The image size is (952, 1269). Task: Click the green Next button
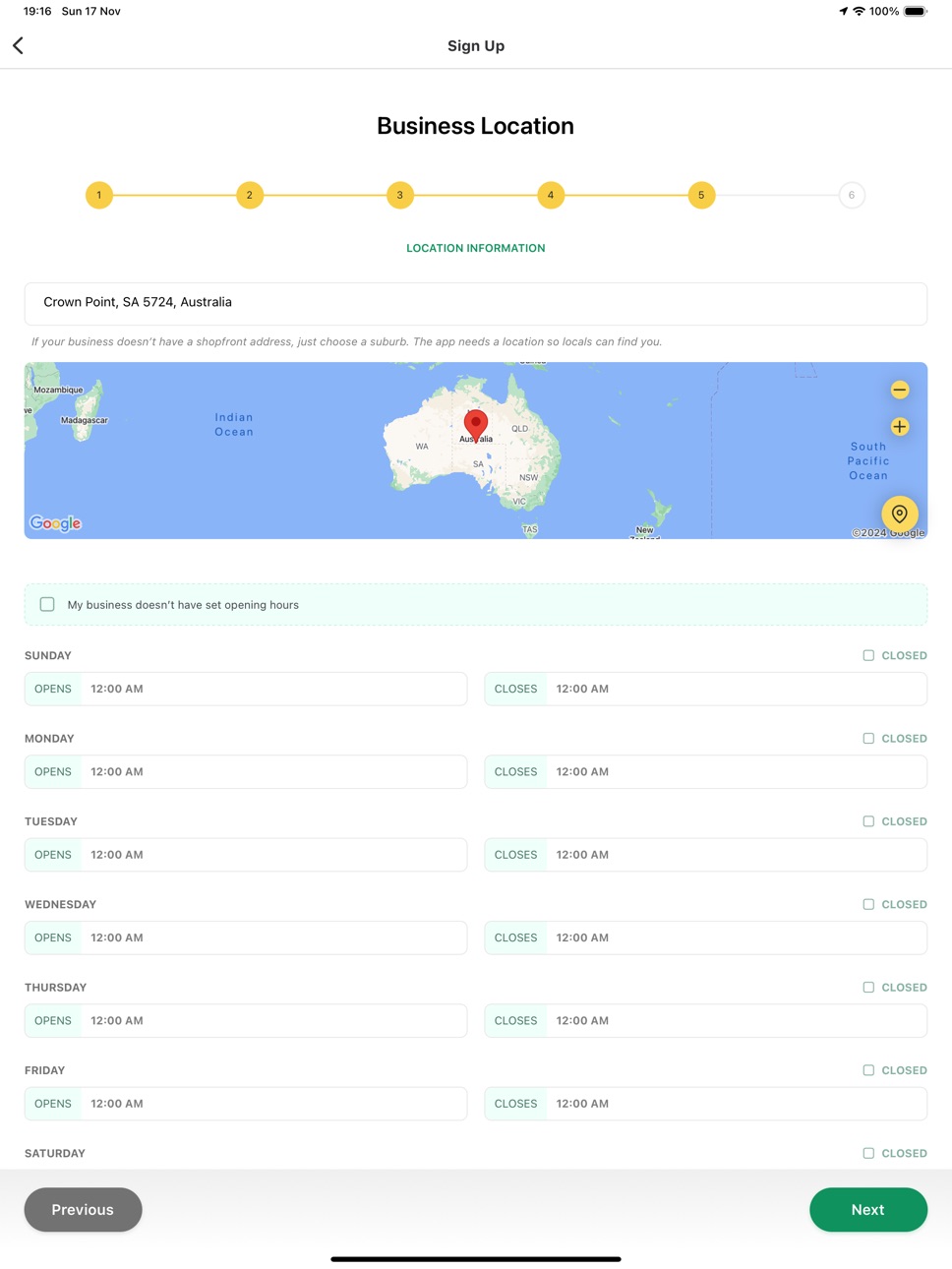coord(868,1210)
